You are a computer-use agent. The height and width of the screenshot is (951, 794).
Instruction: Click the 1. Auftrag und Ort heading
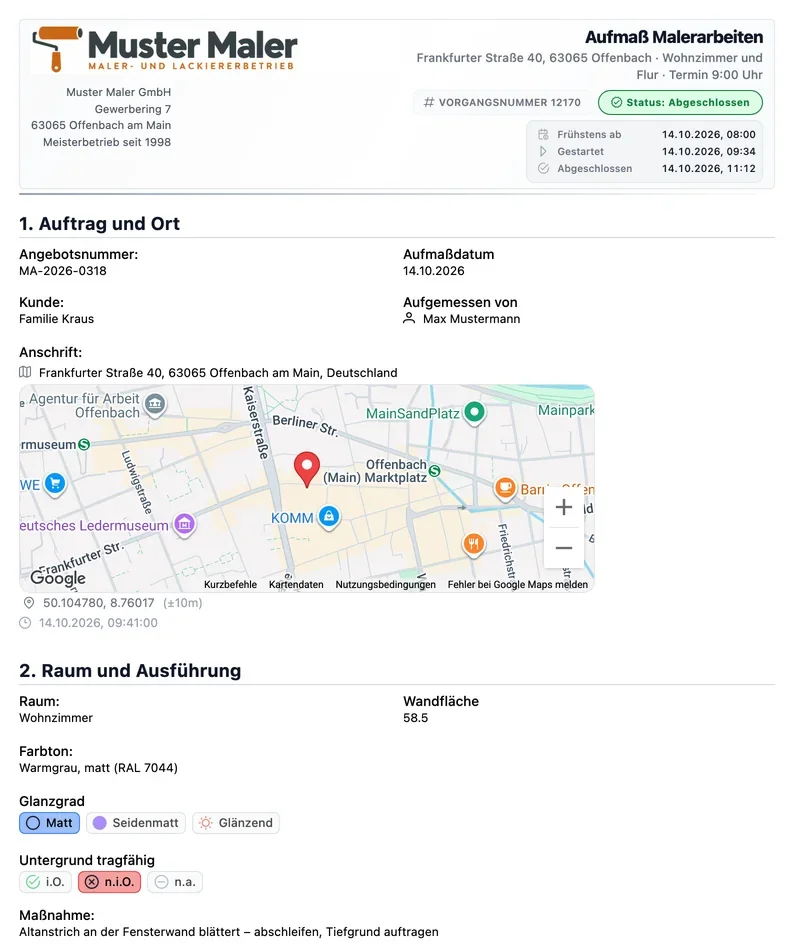coord(99,224)
